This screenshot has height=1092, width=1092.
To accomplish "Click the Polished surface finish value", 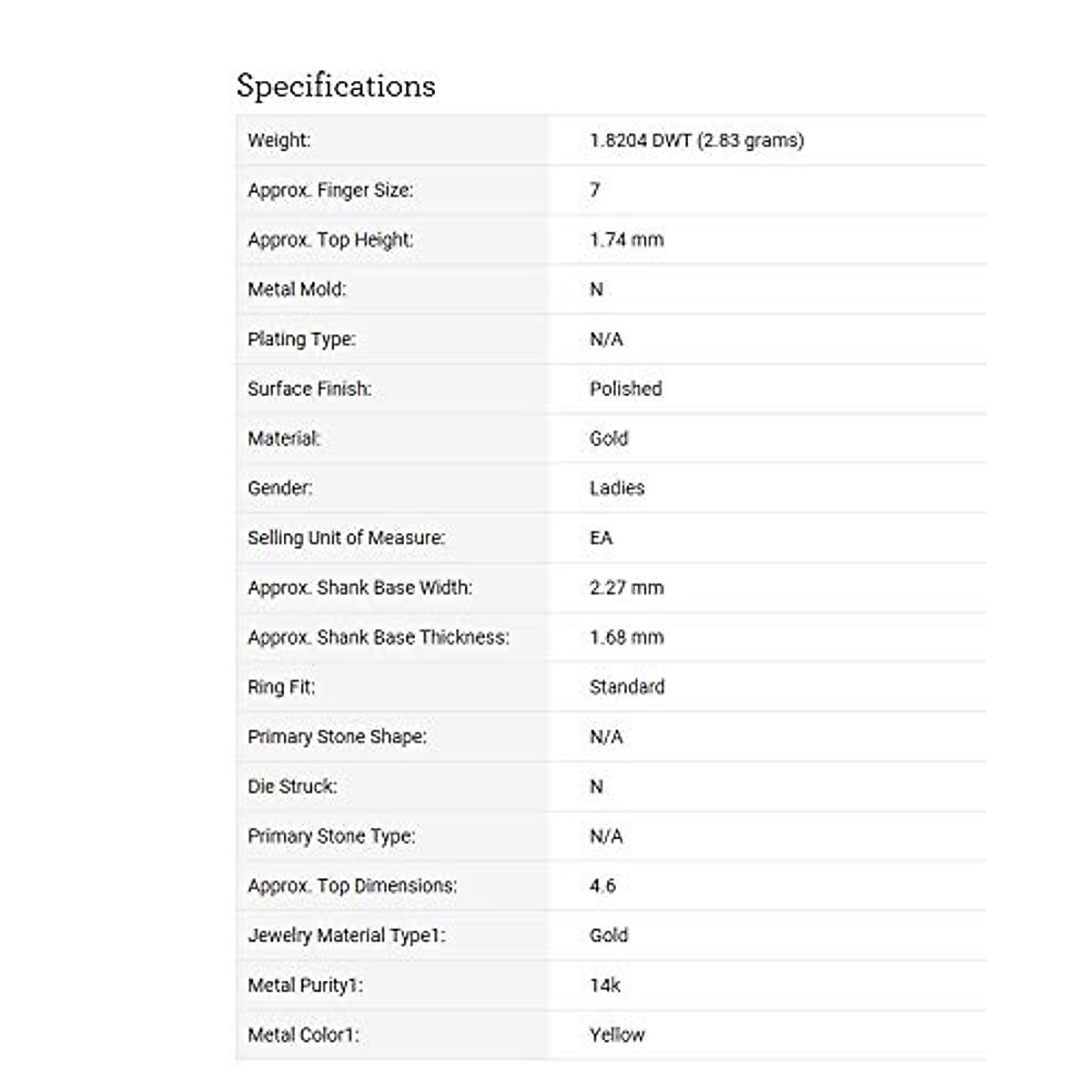I will pos(625,389).
